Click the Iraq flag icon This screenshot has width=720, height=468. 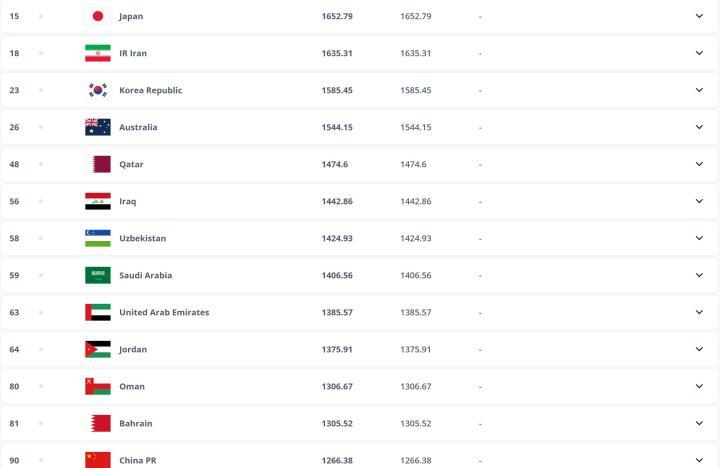click(98, 201)
